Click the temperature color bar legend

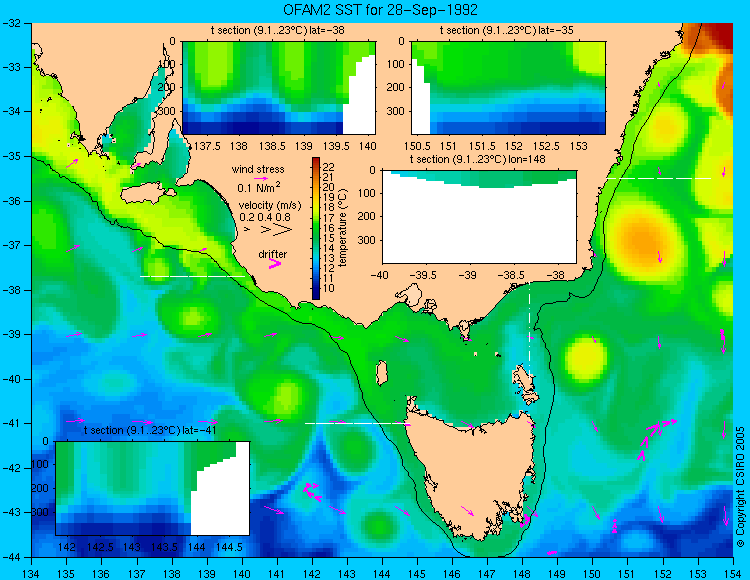(316, 229)
